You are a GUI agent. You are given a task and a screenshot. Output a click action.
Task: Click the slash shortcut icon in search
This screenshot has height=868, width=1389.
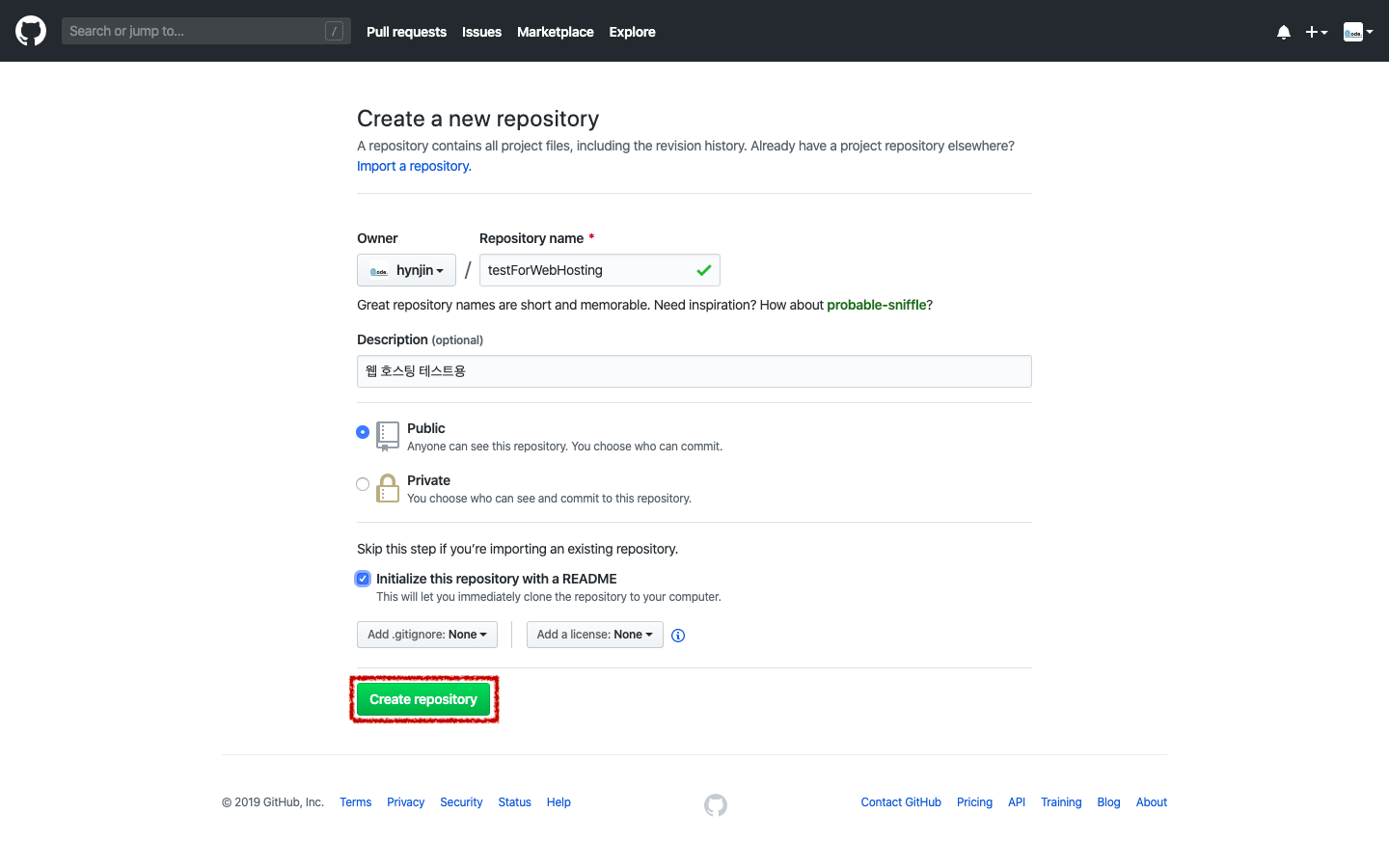[334, 31]
